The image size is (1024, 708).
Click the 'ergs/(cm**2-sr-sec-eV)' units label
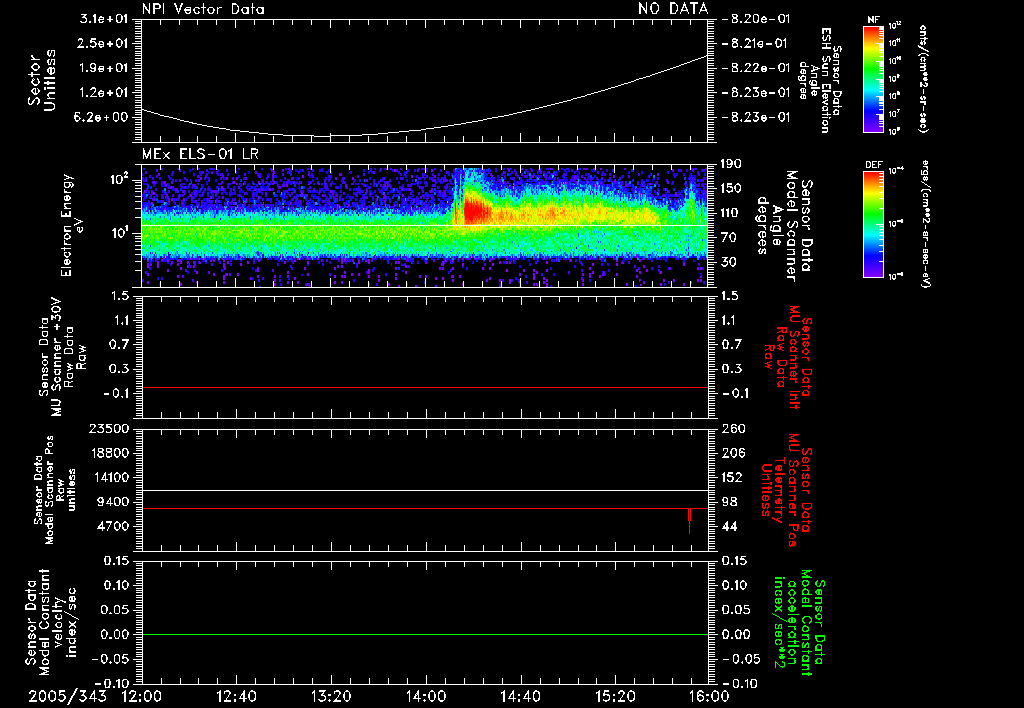click(925, 223)
